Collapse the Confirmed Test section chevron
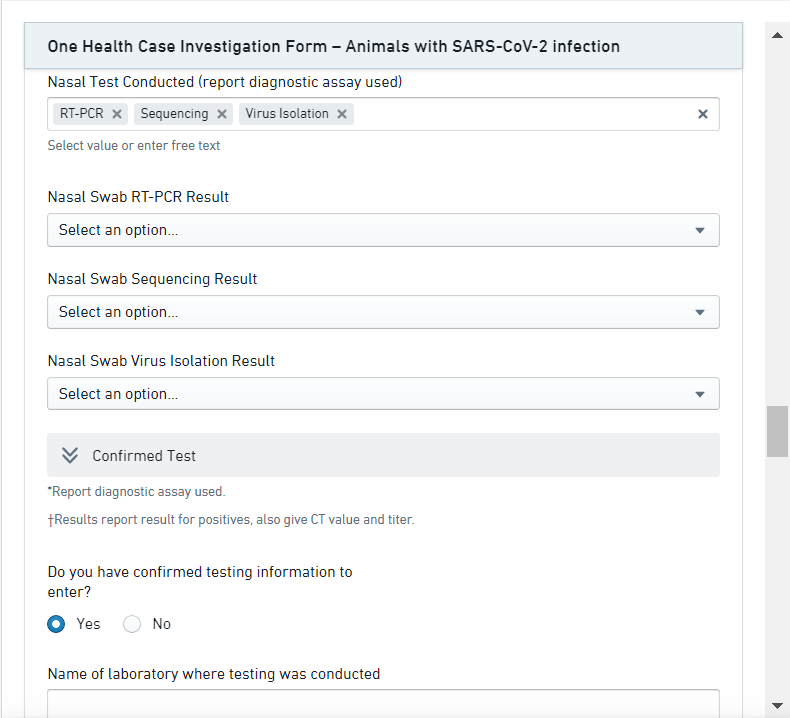 70,455
